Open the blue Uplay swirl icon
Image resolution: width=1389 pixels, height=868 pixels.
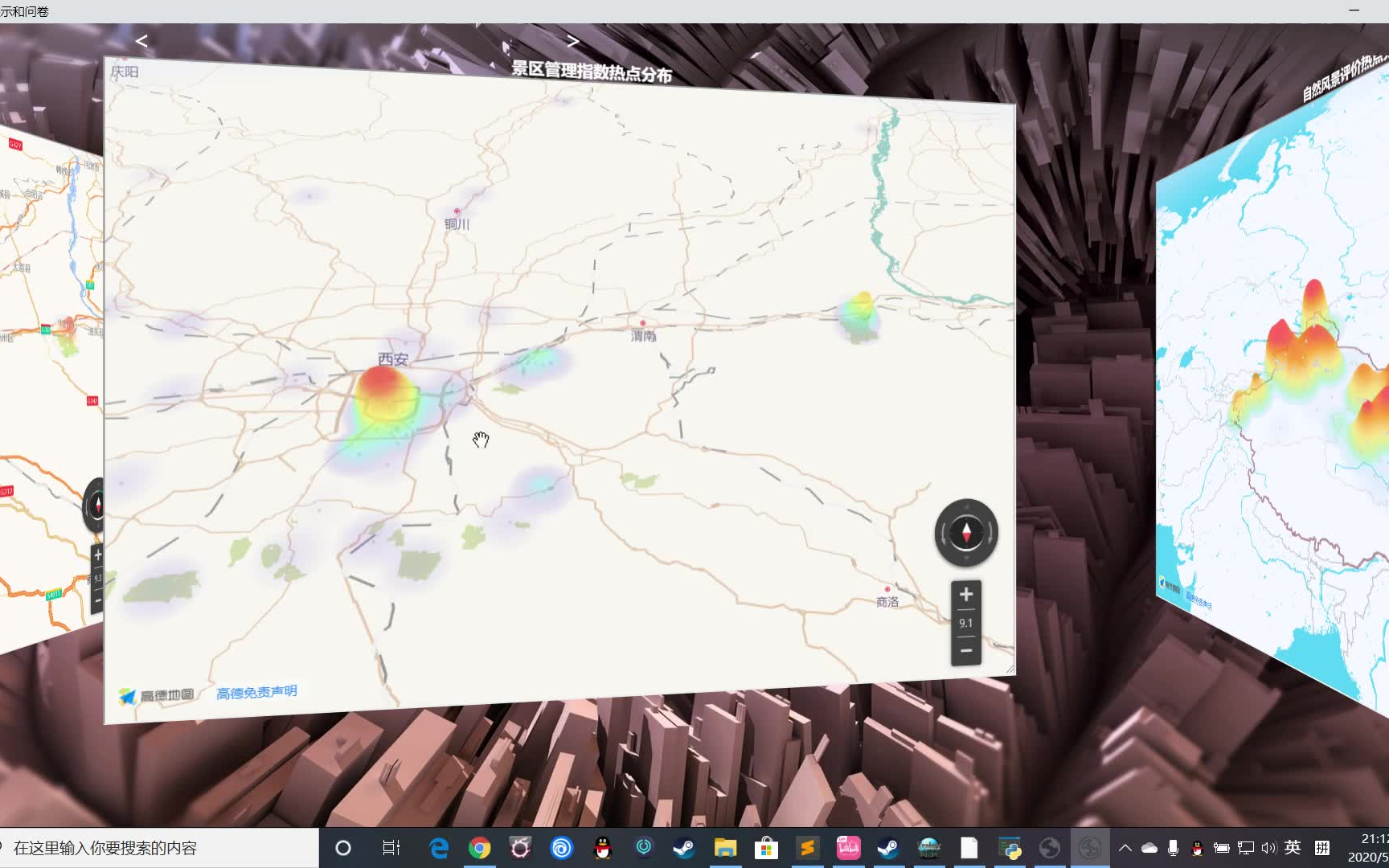[562, 848]
